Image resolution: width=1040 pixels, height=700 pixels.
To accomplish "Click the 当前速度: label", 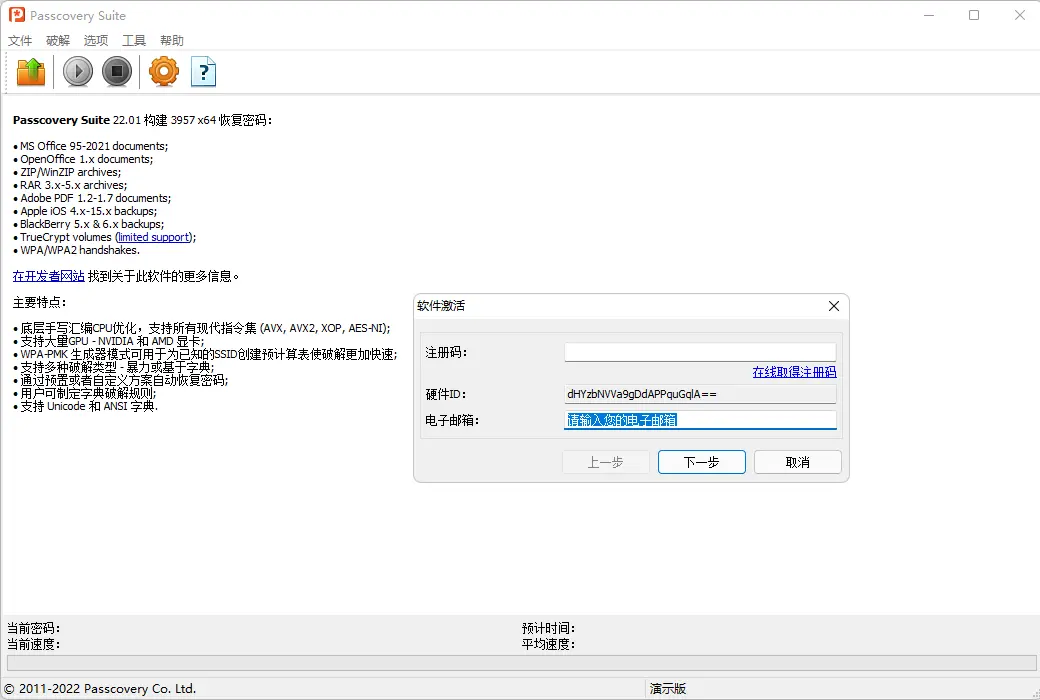I will (x=33, y=644).
